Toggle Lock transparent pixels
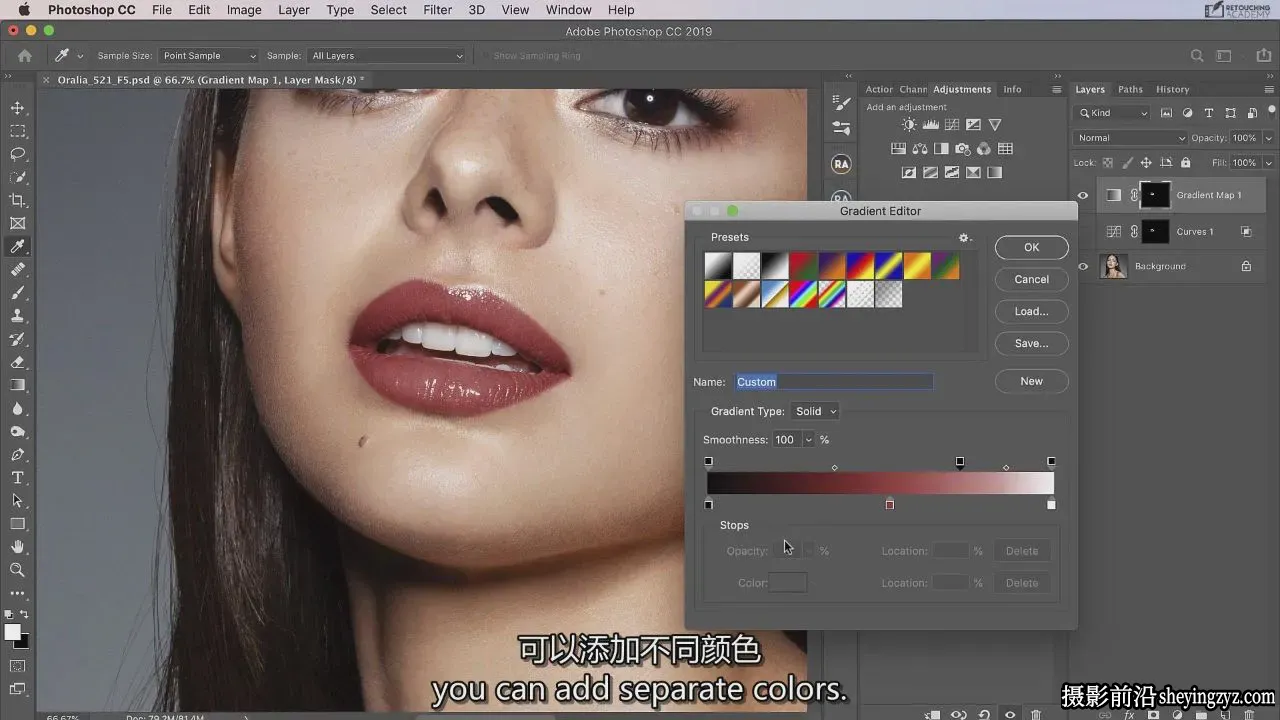Screen dimensions: 1280x720 click(1109, 163)
